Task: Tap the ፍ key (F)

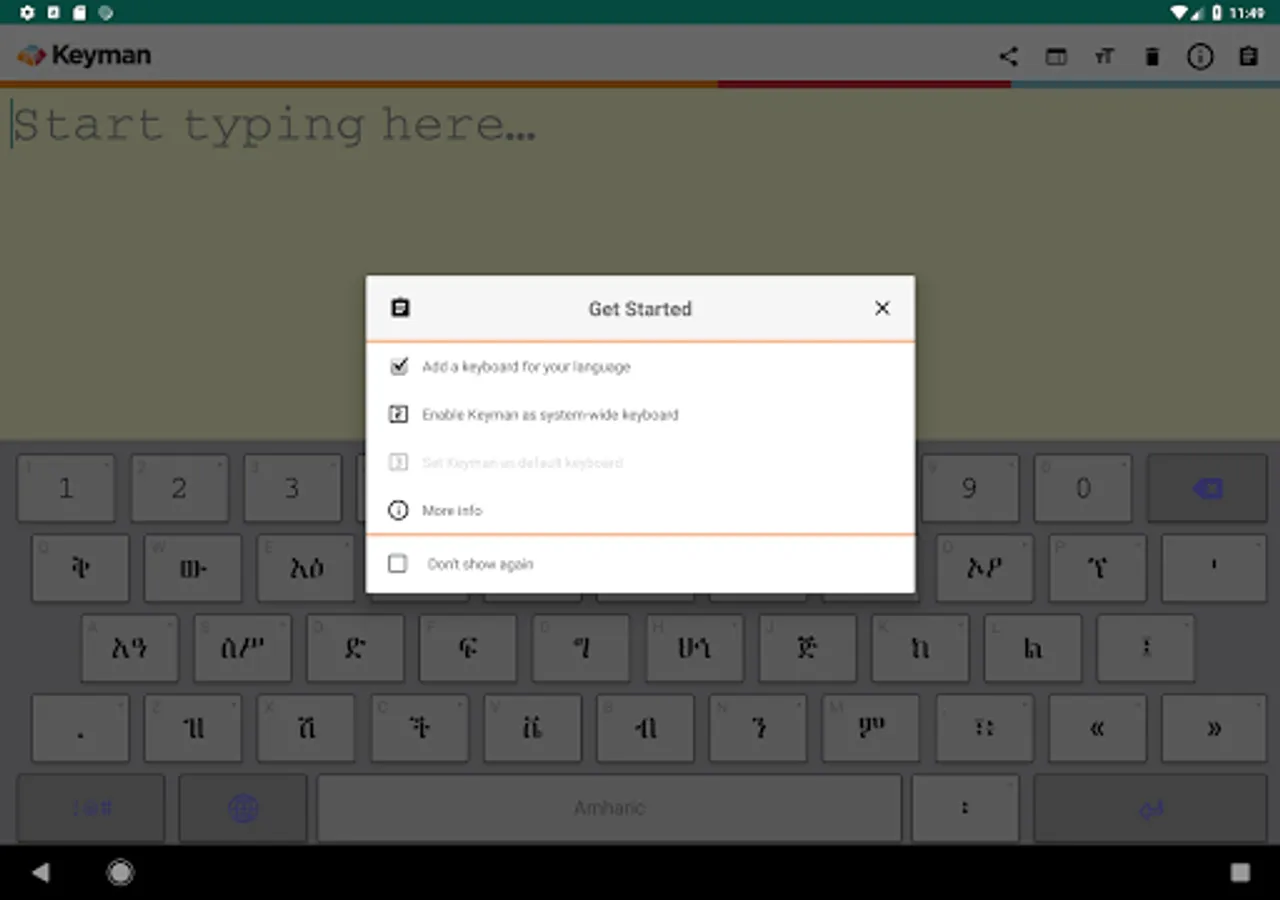Action: pyautogui.click(x=468, y=648)
